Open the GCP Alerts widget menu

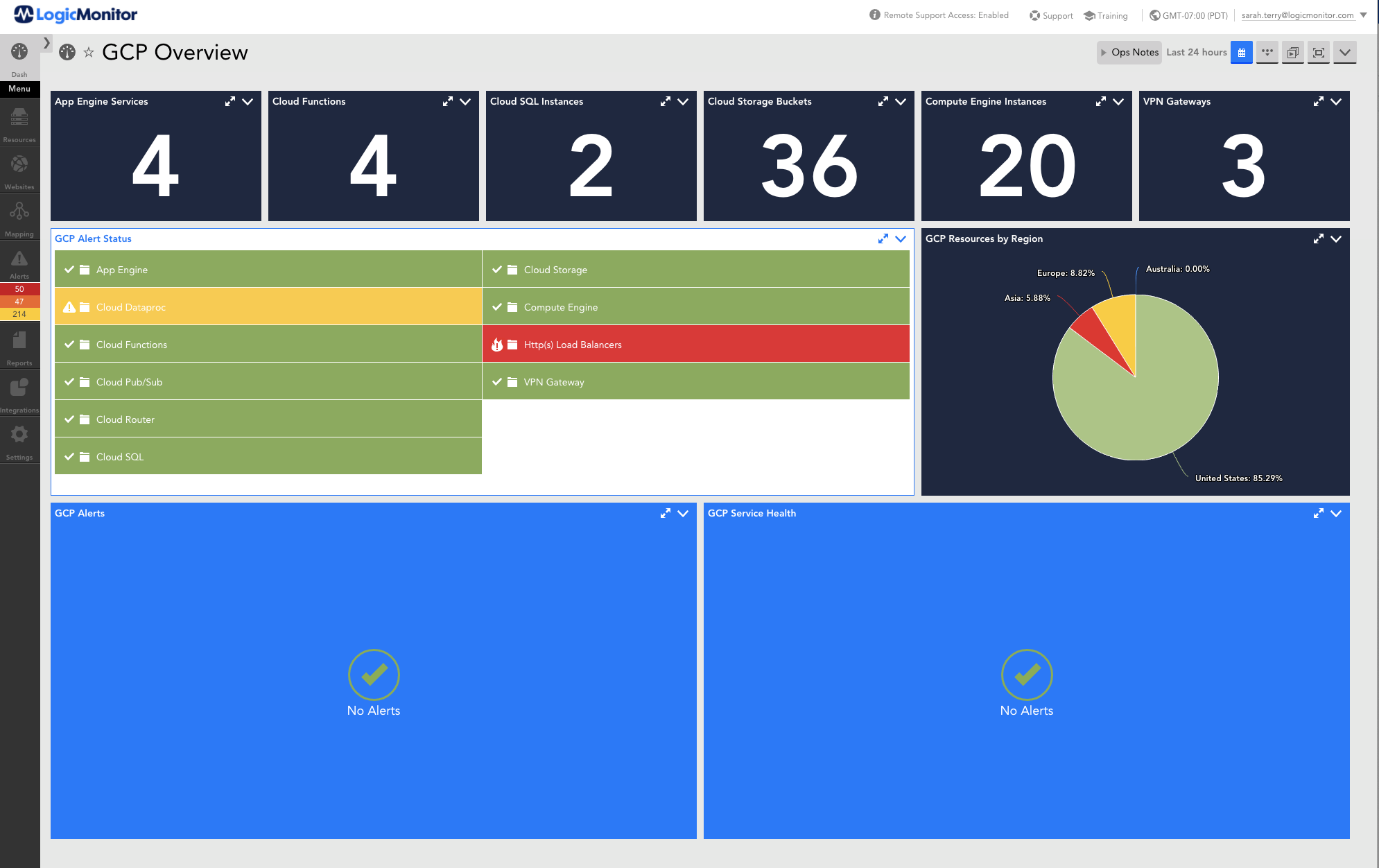tap(683, 514)
